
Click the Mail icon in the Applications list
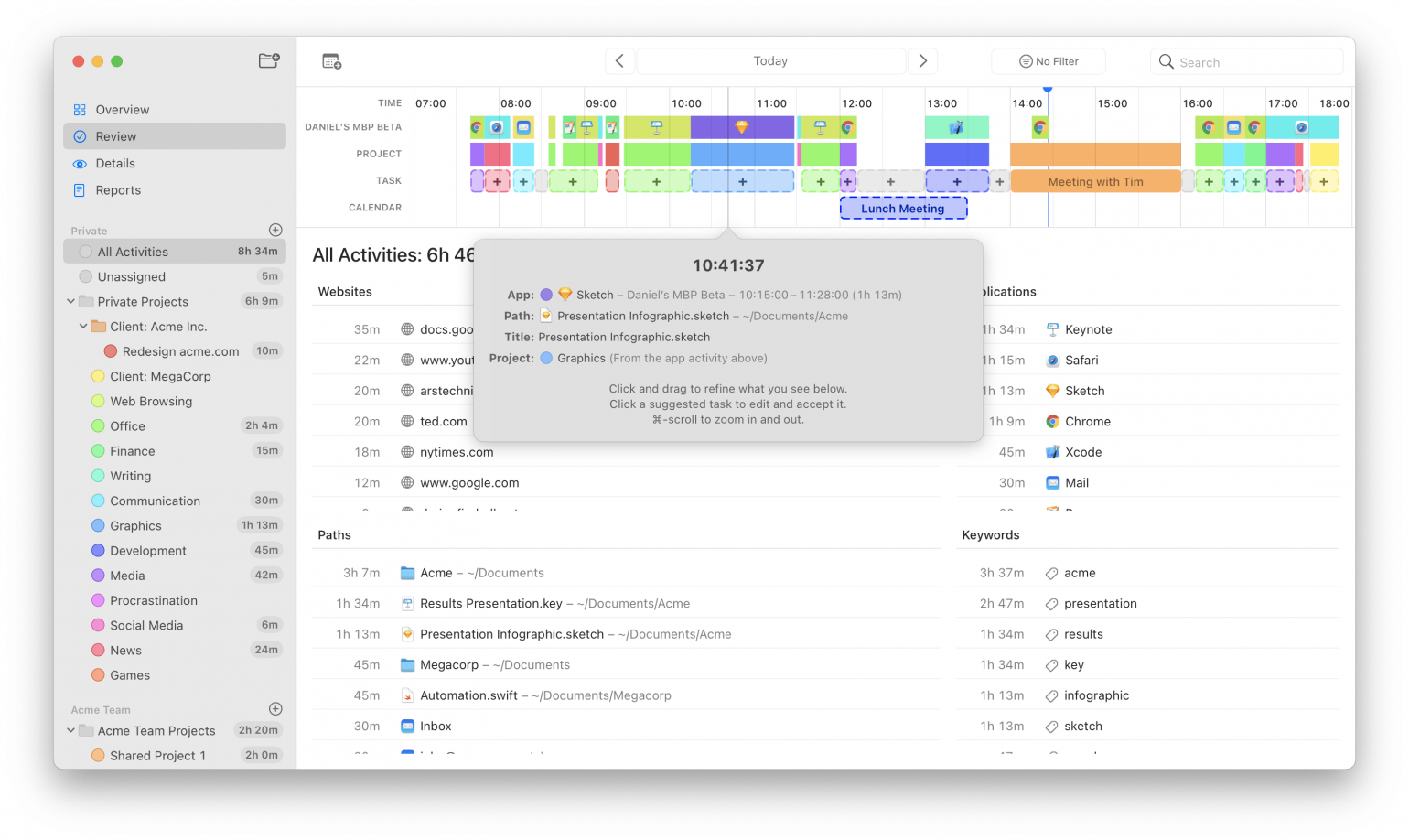[x=1054, y=482]
